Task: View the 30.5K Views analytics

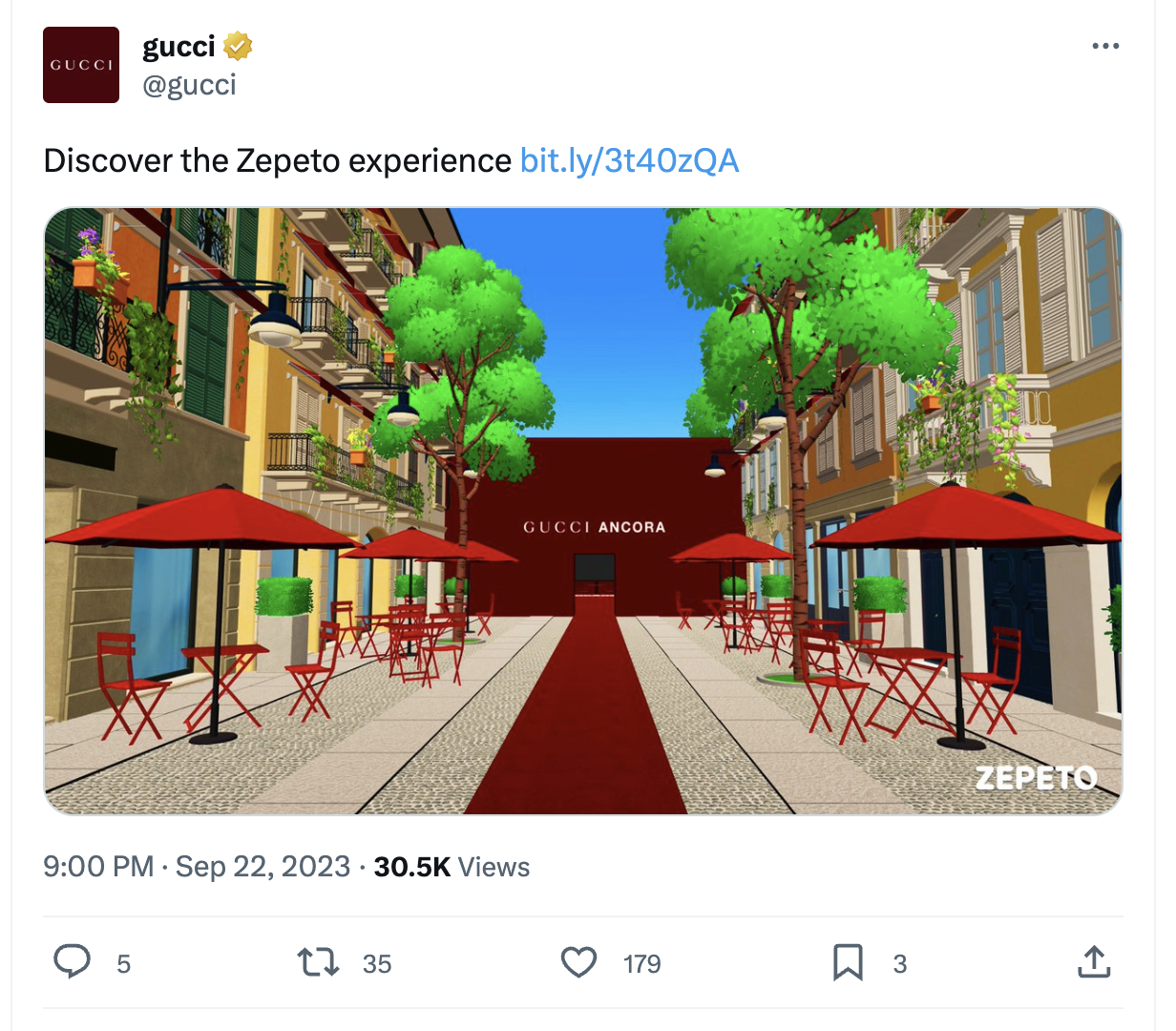Action: (451, 867)
